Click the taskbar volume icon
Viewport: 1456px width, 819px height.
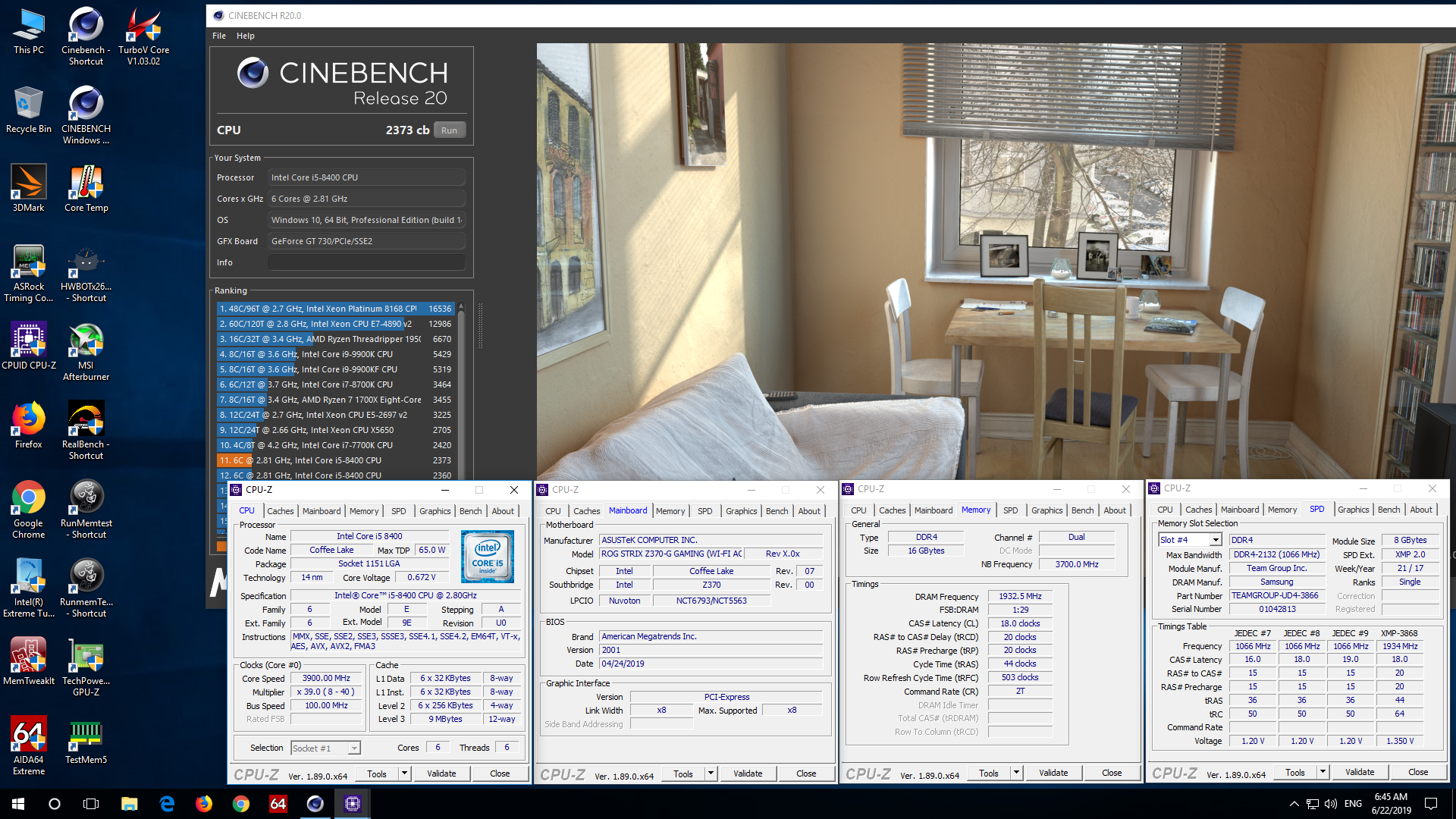click(1331, 804)
